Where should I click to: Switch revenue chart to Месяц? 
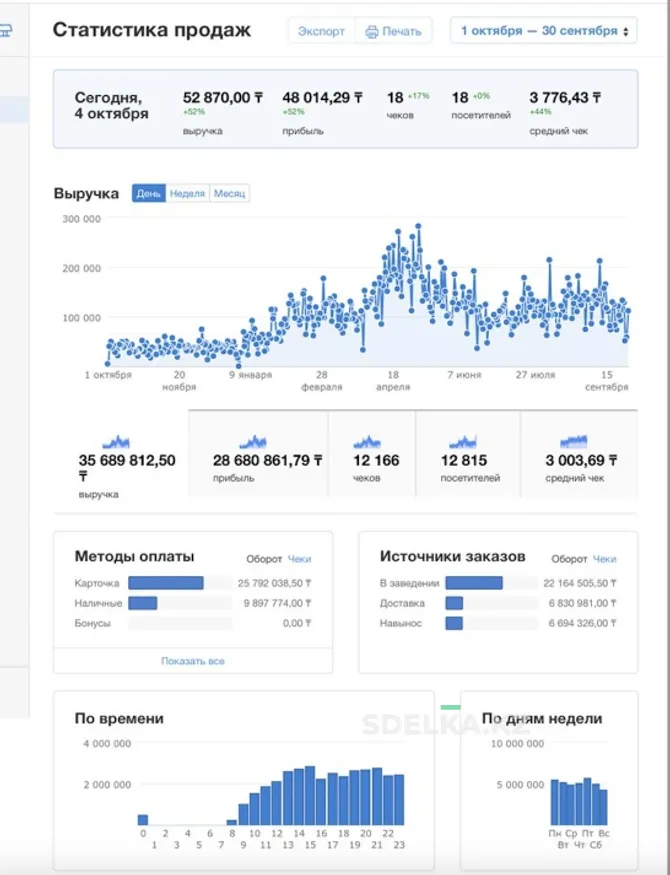[x=229, y=194]
